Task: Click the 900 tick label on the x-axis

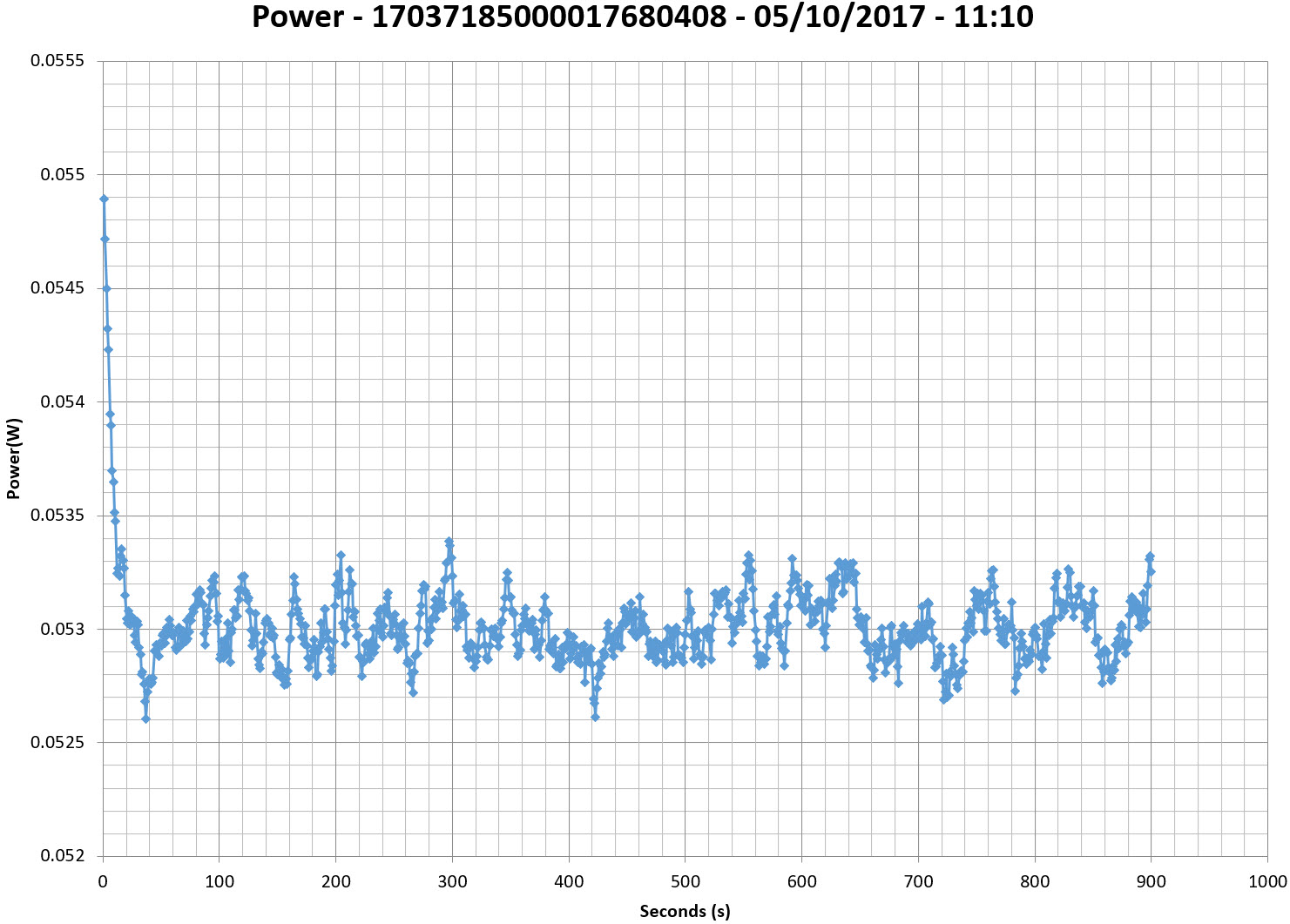Action: 1152,881
